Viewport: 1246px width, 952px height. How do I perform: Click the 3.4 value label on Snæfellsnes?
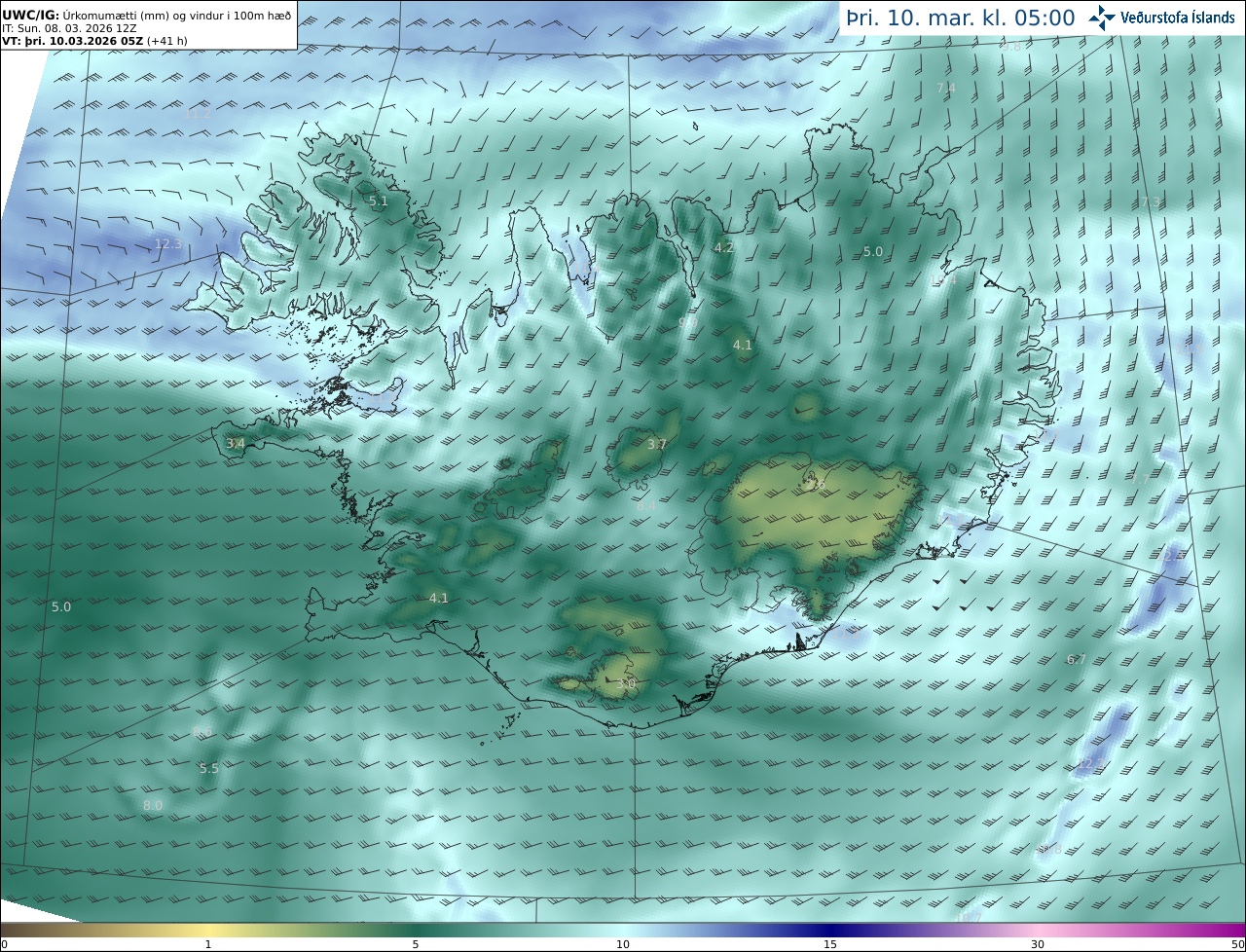235,443
